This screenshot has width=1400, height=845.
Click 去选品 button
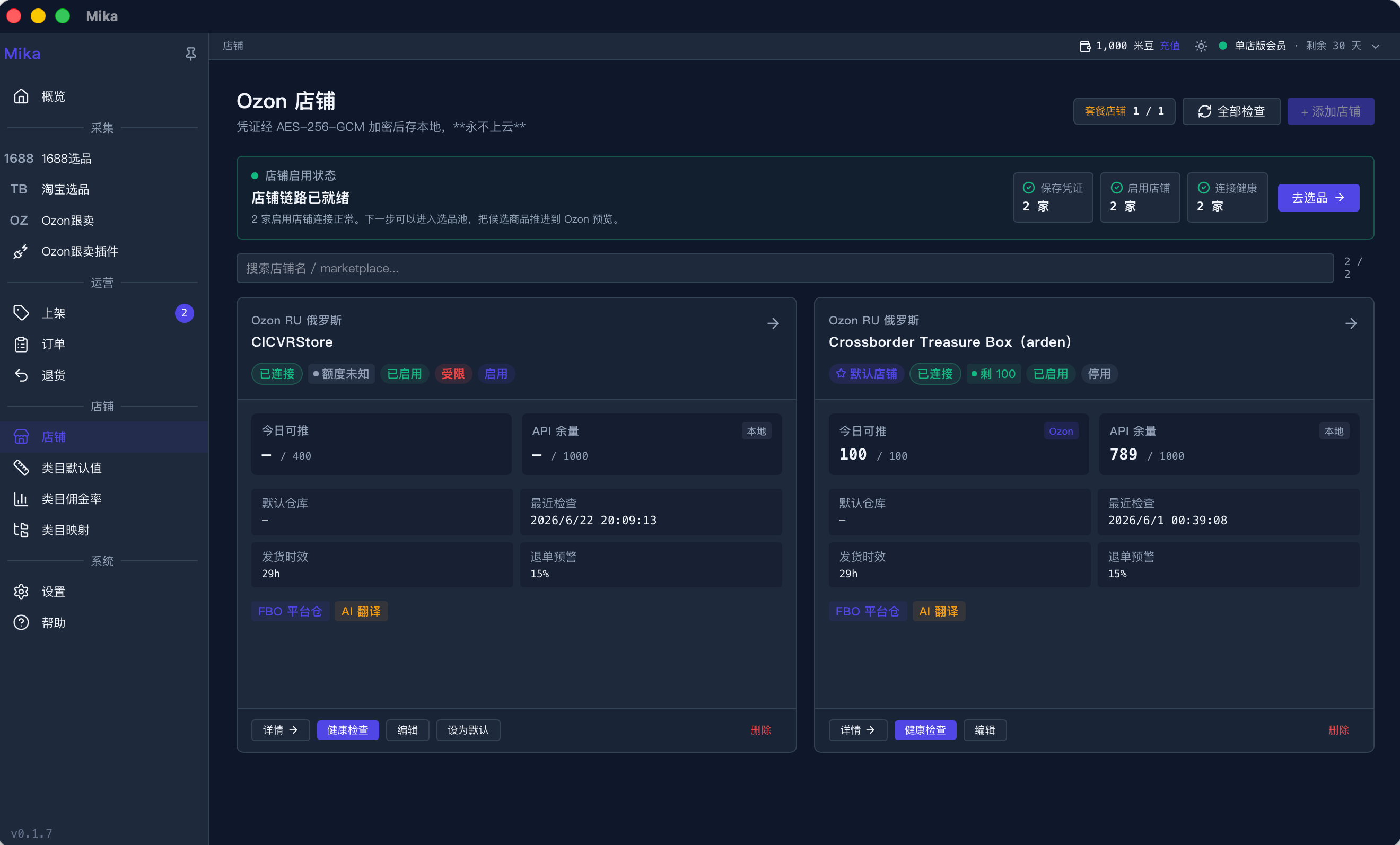(1318, 198)
